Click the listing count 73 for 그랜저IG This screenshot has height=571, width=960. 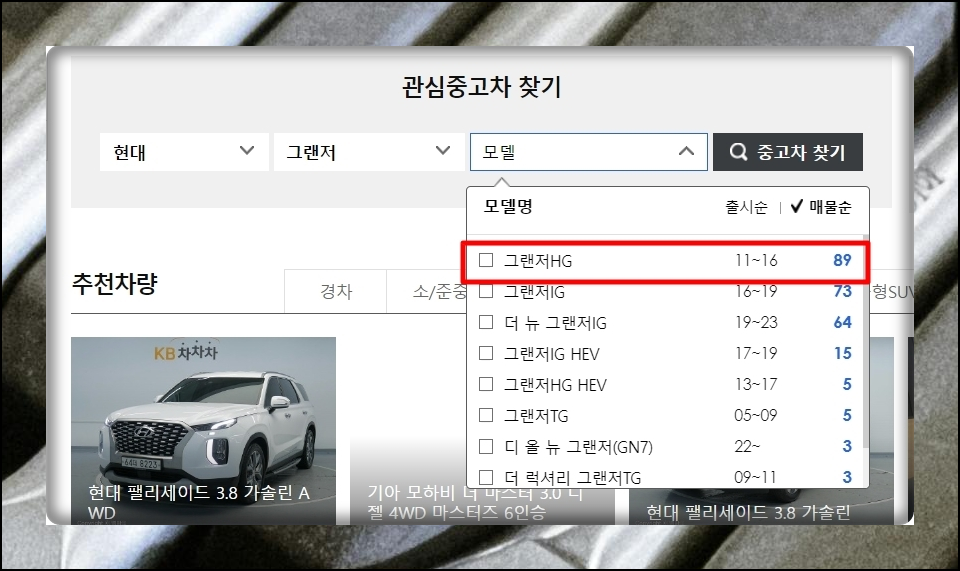tap(842, 291)
